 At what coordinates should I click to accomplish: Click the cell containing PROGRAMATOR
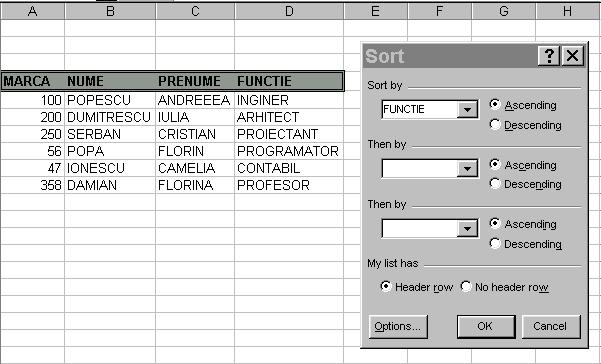click(289, 151)
